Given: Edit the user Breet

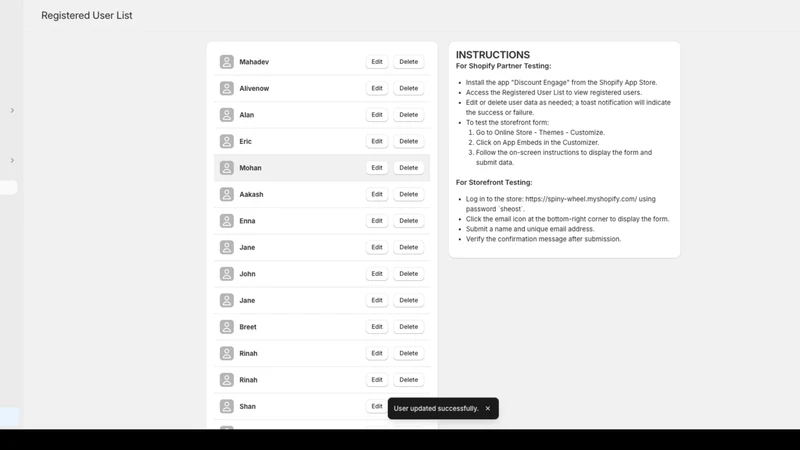Looking at the screenshot, I should point(377,327).
